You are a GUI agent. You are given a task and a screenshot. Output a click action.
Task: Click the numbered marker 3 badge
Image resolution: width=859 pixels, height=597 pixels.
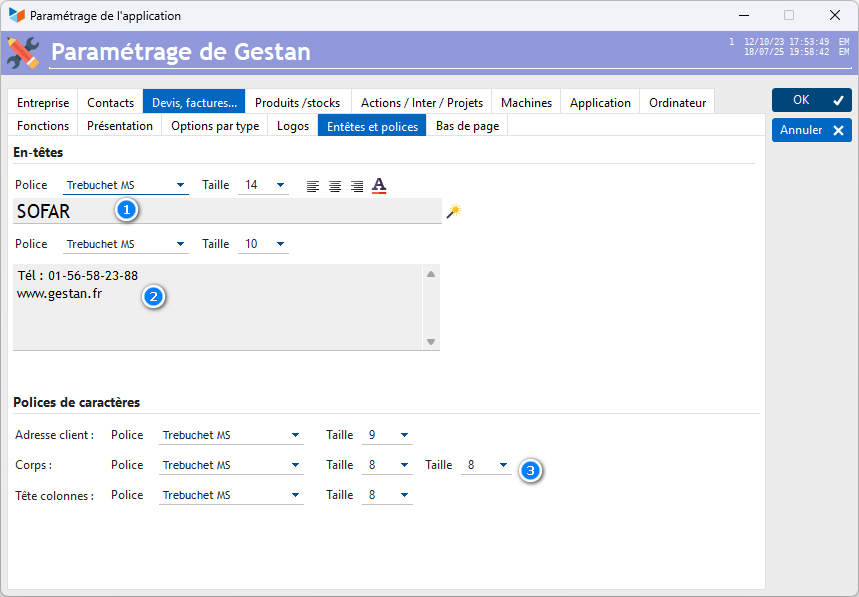531,470
